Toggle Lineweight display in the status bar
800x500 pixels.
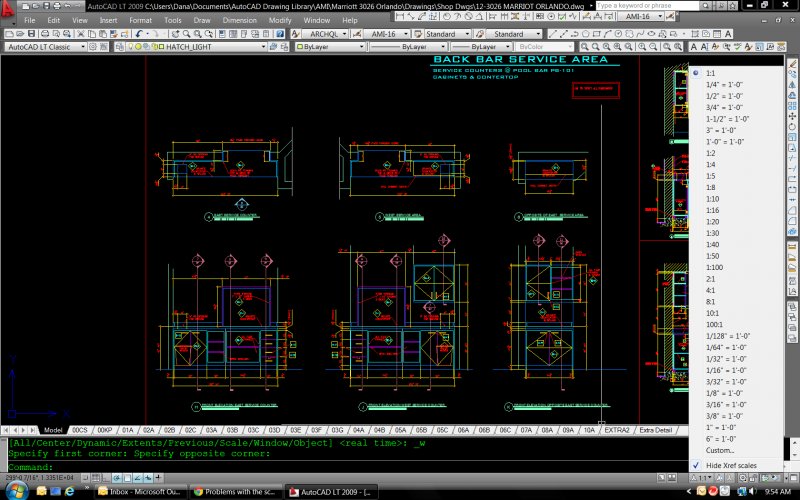coord(159,478)
